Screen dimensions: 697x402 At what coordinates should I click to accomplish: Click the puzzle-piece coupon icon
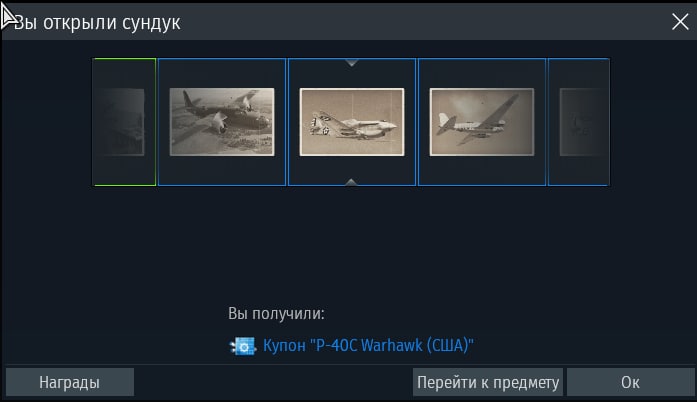243,346
